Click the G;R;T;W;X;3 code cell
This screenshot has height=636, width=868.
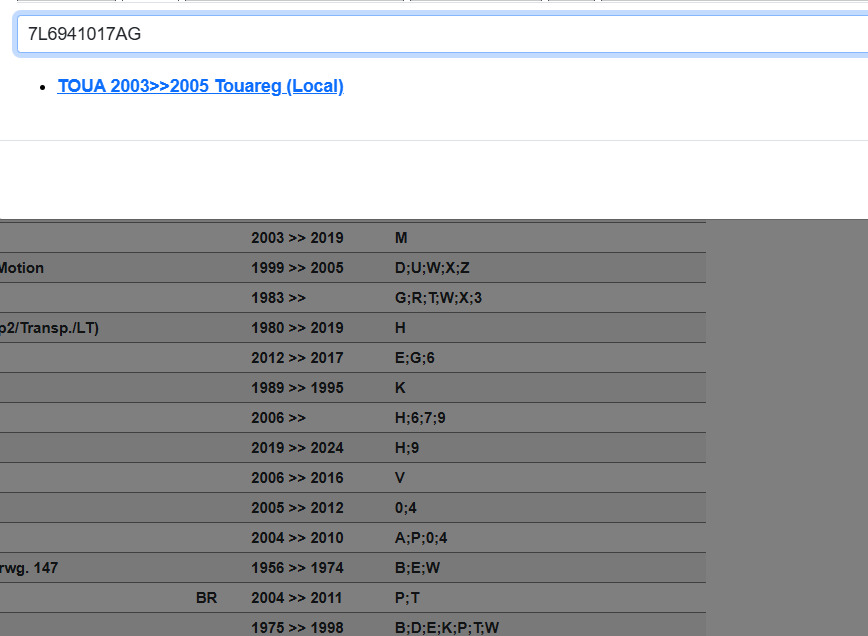(x=438, y=298)
